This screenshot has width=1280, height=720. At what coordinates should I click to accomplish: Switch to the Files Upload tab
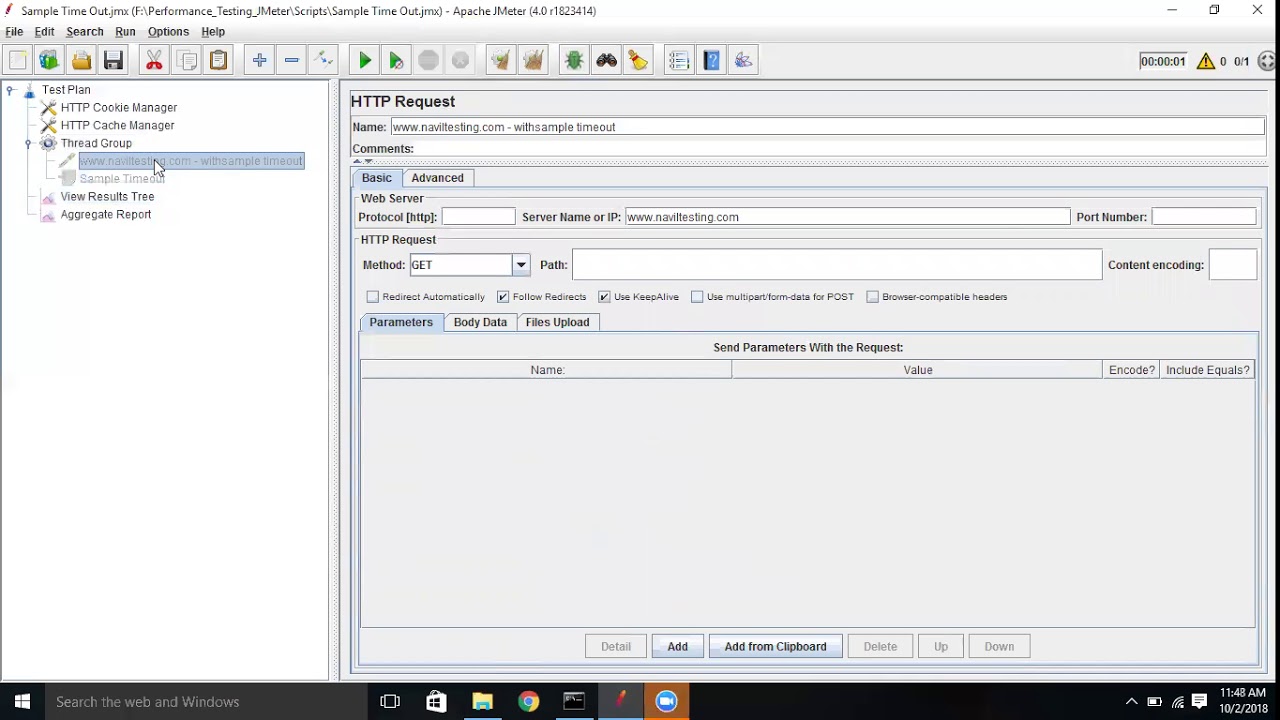click(557, 322)
